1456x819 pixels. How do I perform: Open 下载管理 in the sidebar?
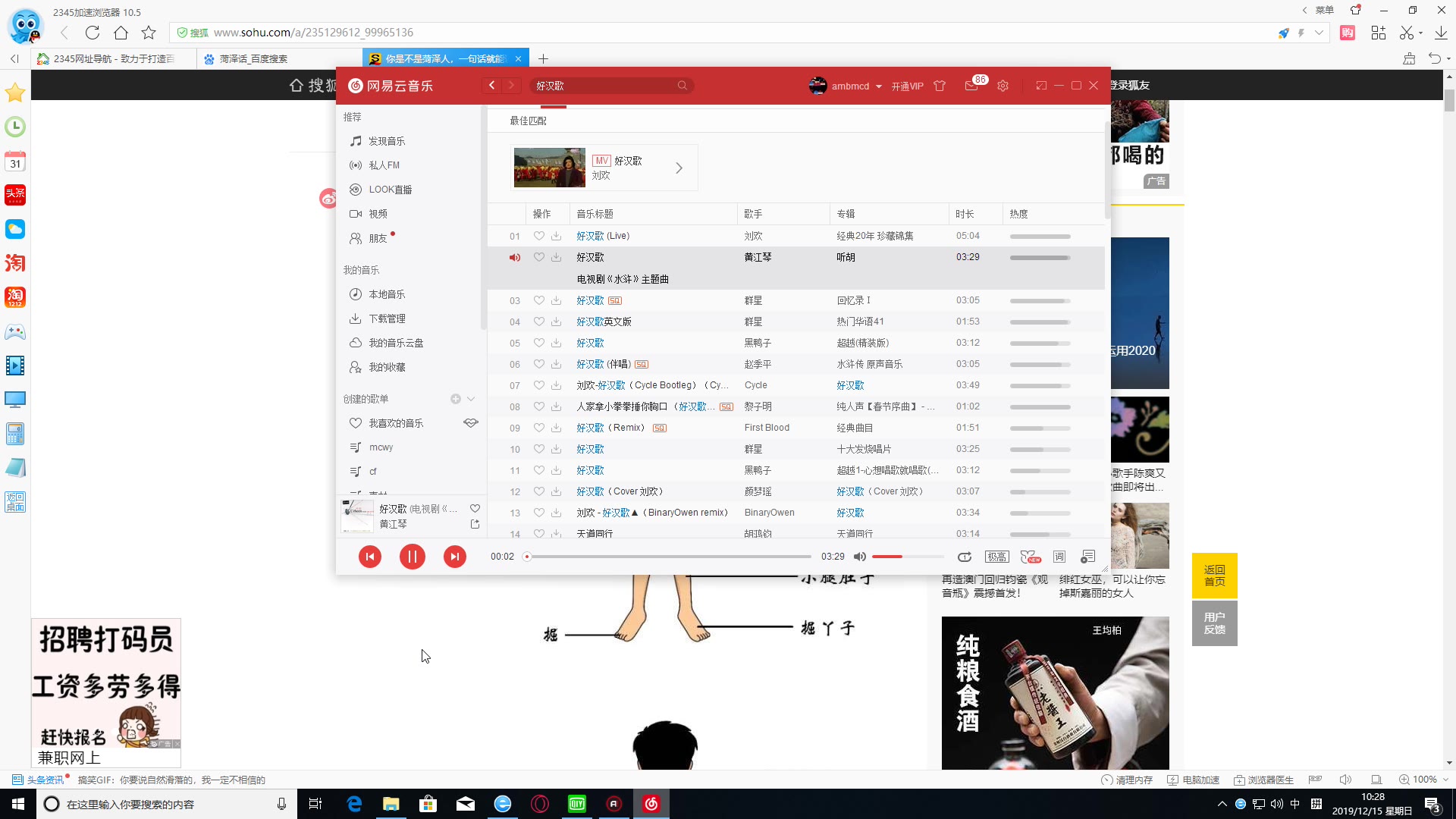click(x=387, y=318)
